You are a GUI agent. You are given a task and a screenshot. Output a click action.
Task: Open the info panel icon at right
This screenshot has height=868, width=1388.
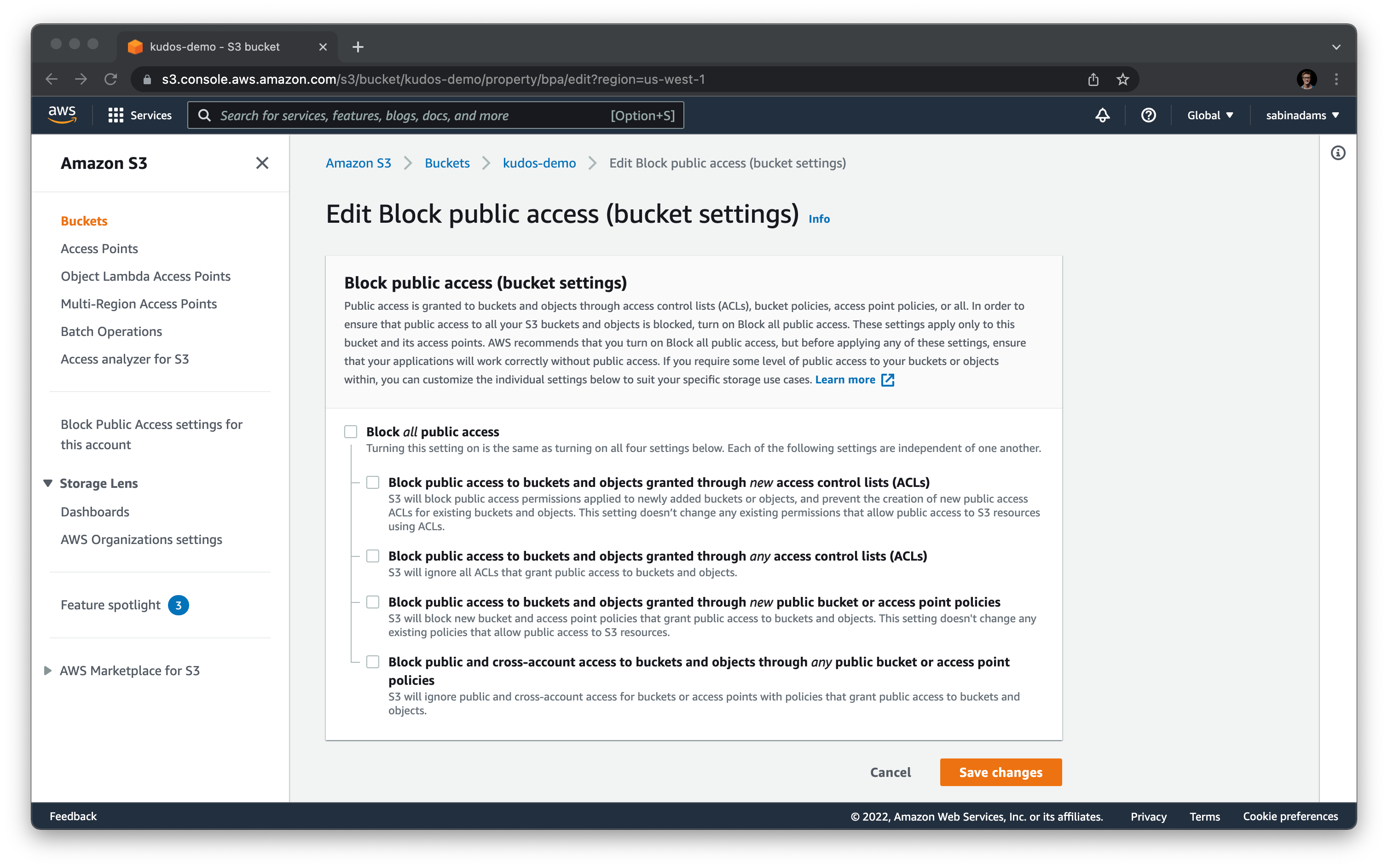click(1337, 153)
